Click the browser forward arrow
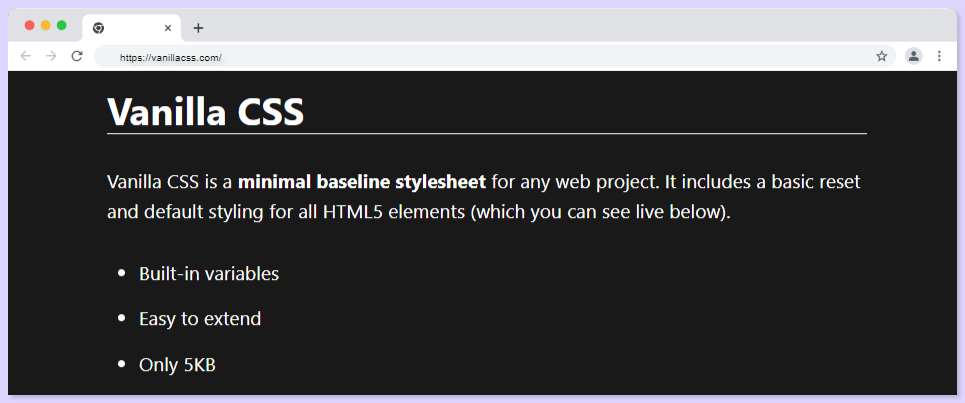 51,56
